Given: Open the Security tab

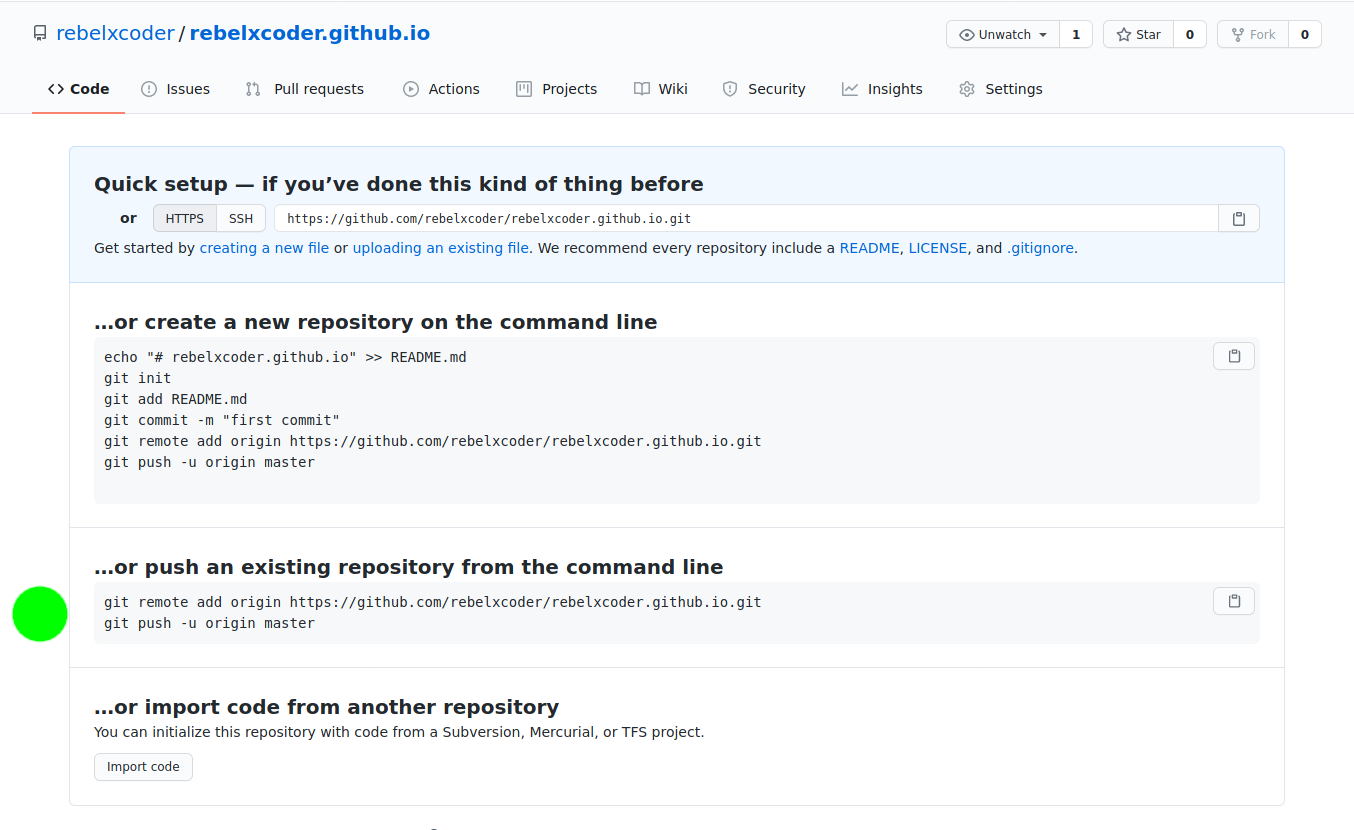Looking at the screenshot, I should coord(763,89).
